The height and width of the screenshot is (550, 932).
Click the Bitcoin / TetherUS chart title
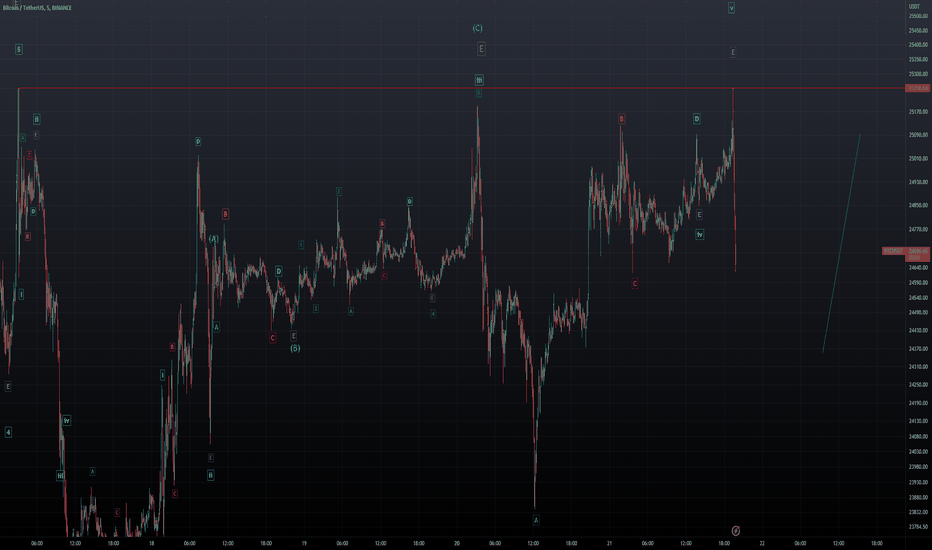[37, 8]
